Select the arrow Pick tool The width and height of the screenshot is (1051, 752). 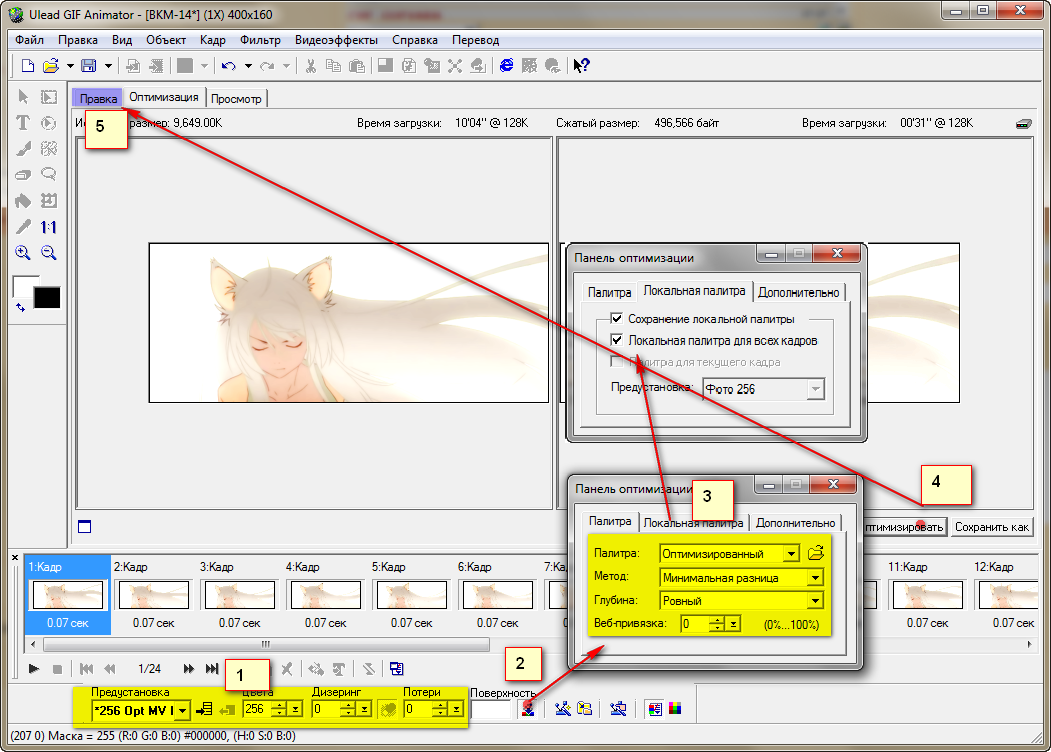(x=23, y=97)
